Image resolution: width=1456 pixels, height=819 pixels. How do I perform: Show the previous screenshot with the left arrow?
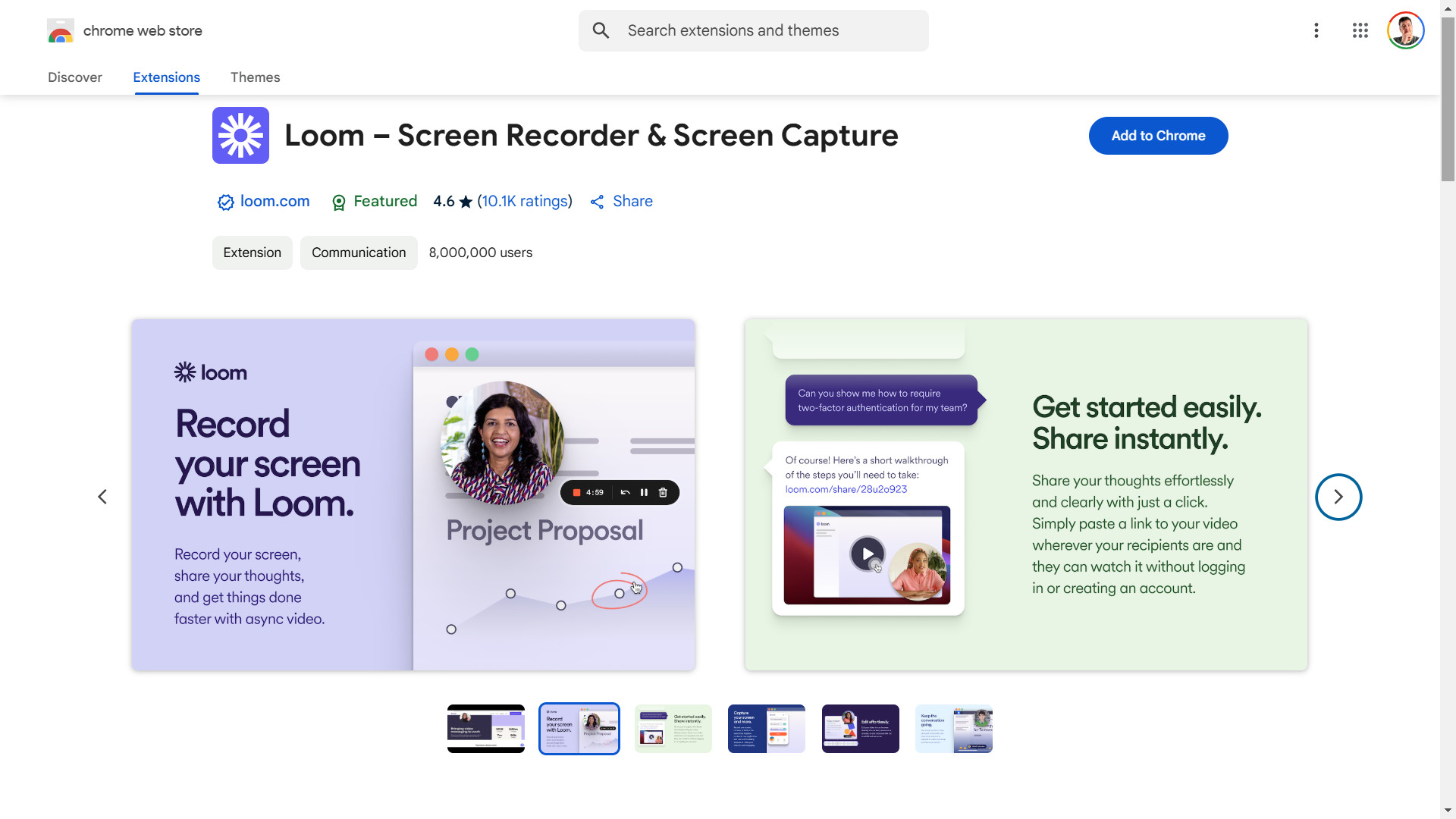102,497
